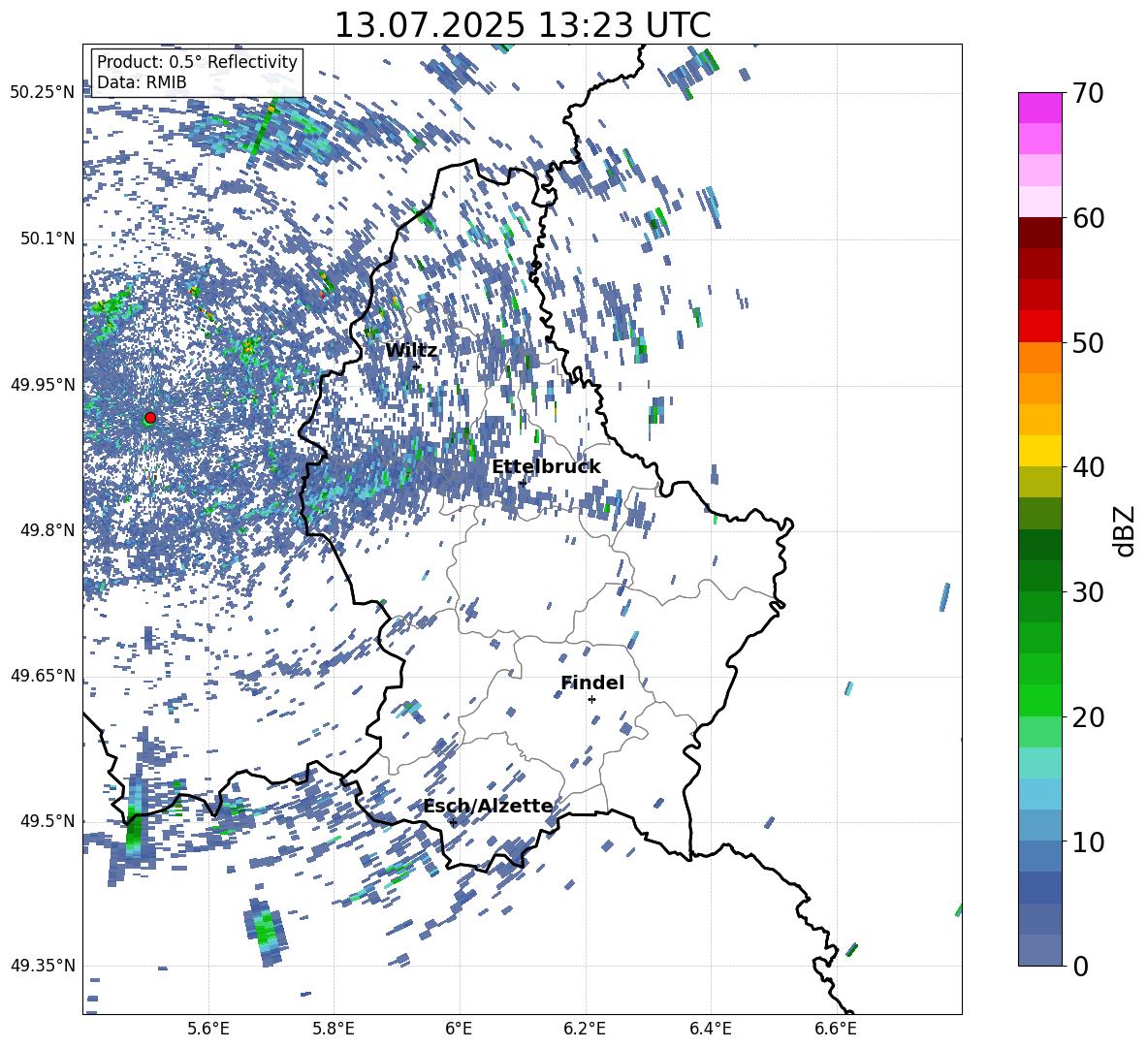
Task: Click the 49.35°N latitude label
Action: click(43, 966)
